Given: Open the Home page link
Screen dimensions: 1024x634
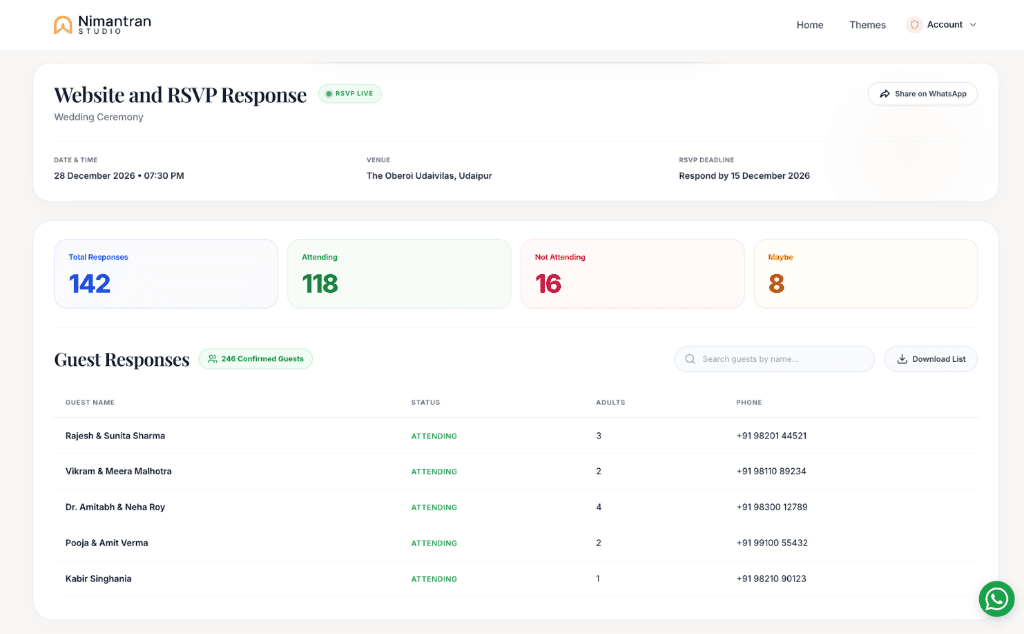Looking at the screenshot, I should point(809,25).
